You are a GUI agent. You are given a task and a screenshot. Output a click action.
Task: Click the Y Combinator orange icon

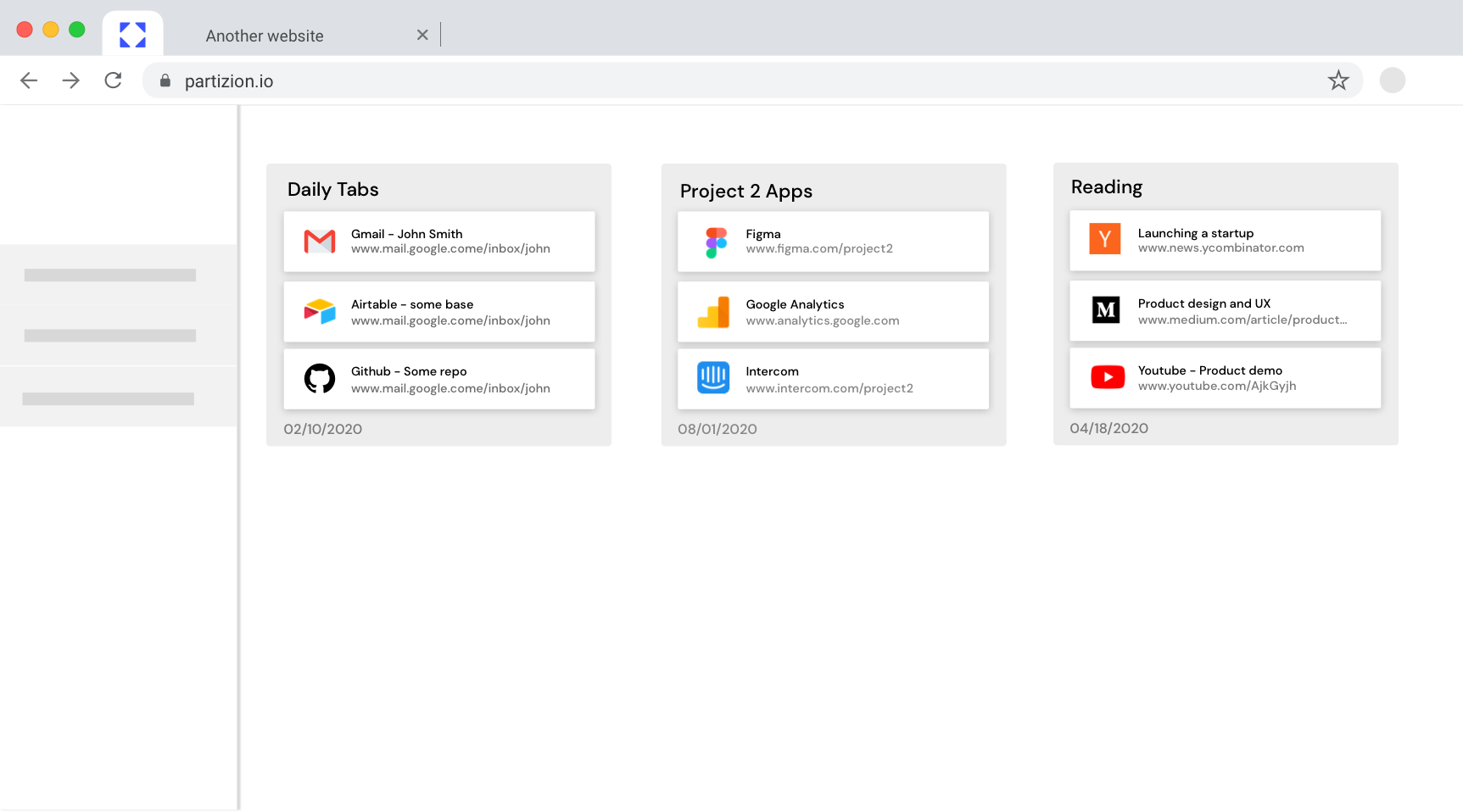[1105, 239]
